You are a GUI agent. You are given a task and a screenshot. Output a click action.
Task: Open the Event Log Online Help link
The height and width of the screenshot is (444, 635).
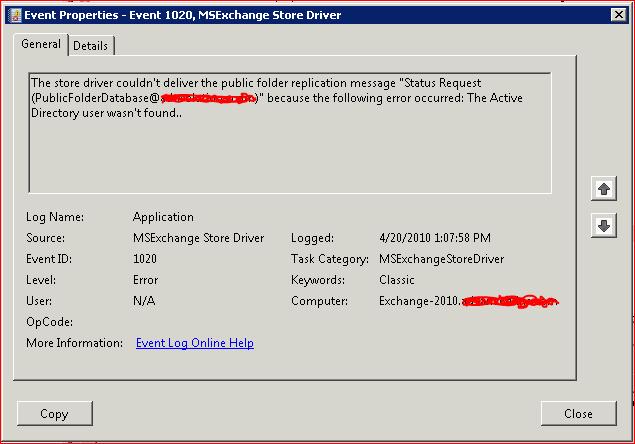click(194, 343)
